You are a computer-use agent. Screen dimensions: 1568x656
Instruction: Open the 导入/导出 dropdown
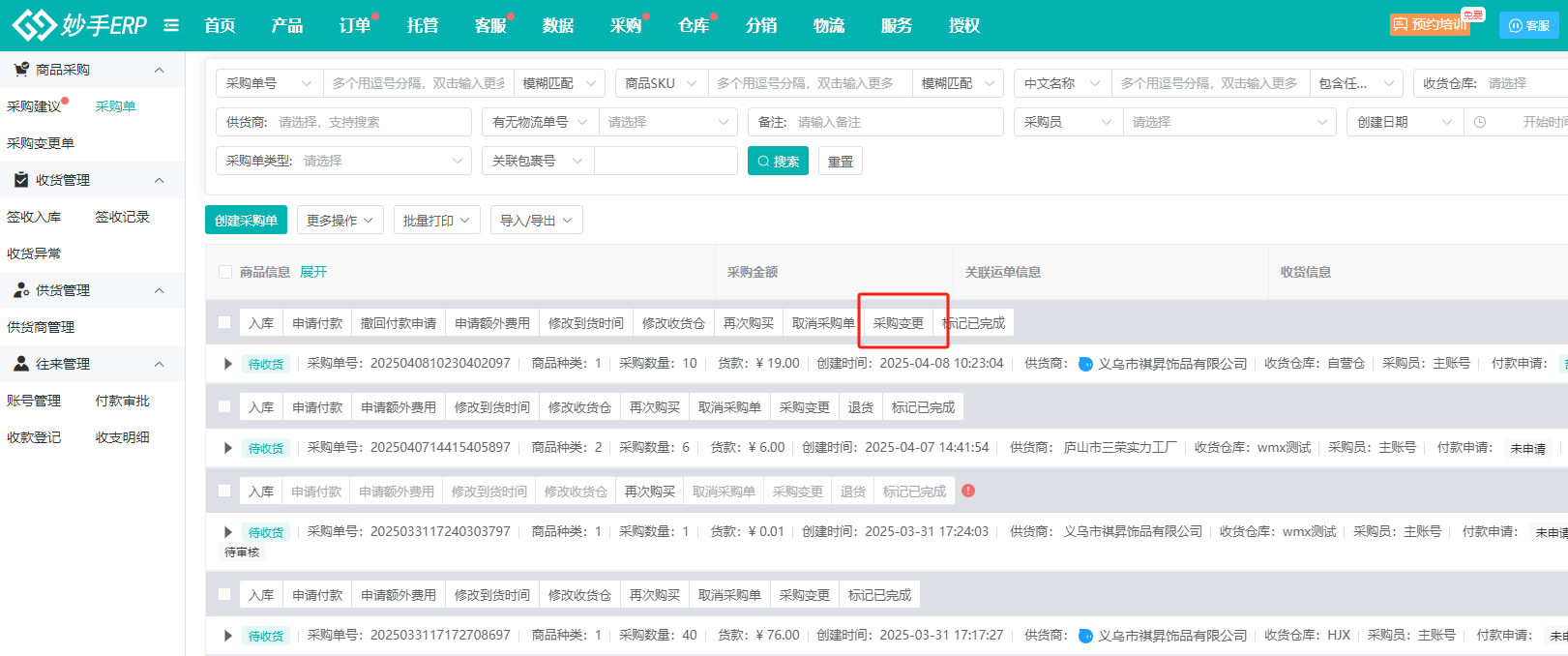536,221
